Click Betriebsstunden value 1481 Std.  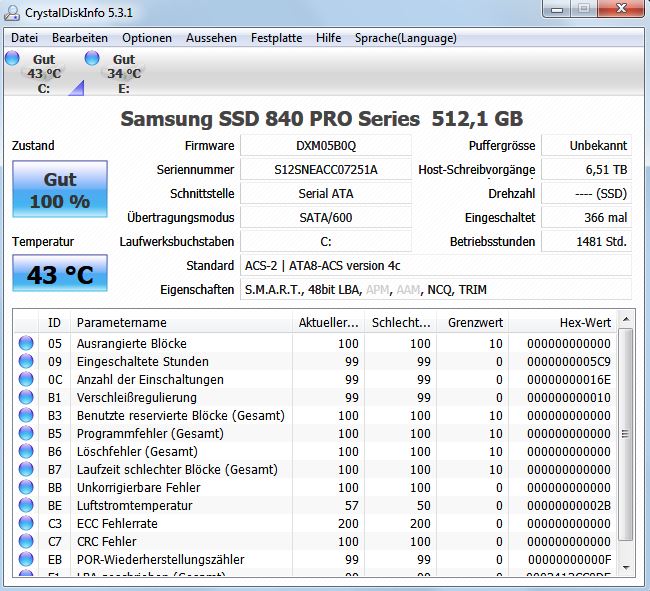click(587, 242)
